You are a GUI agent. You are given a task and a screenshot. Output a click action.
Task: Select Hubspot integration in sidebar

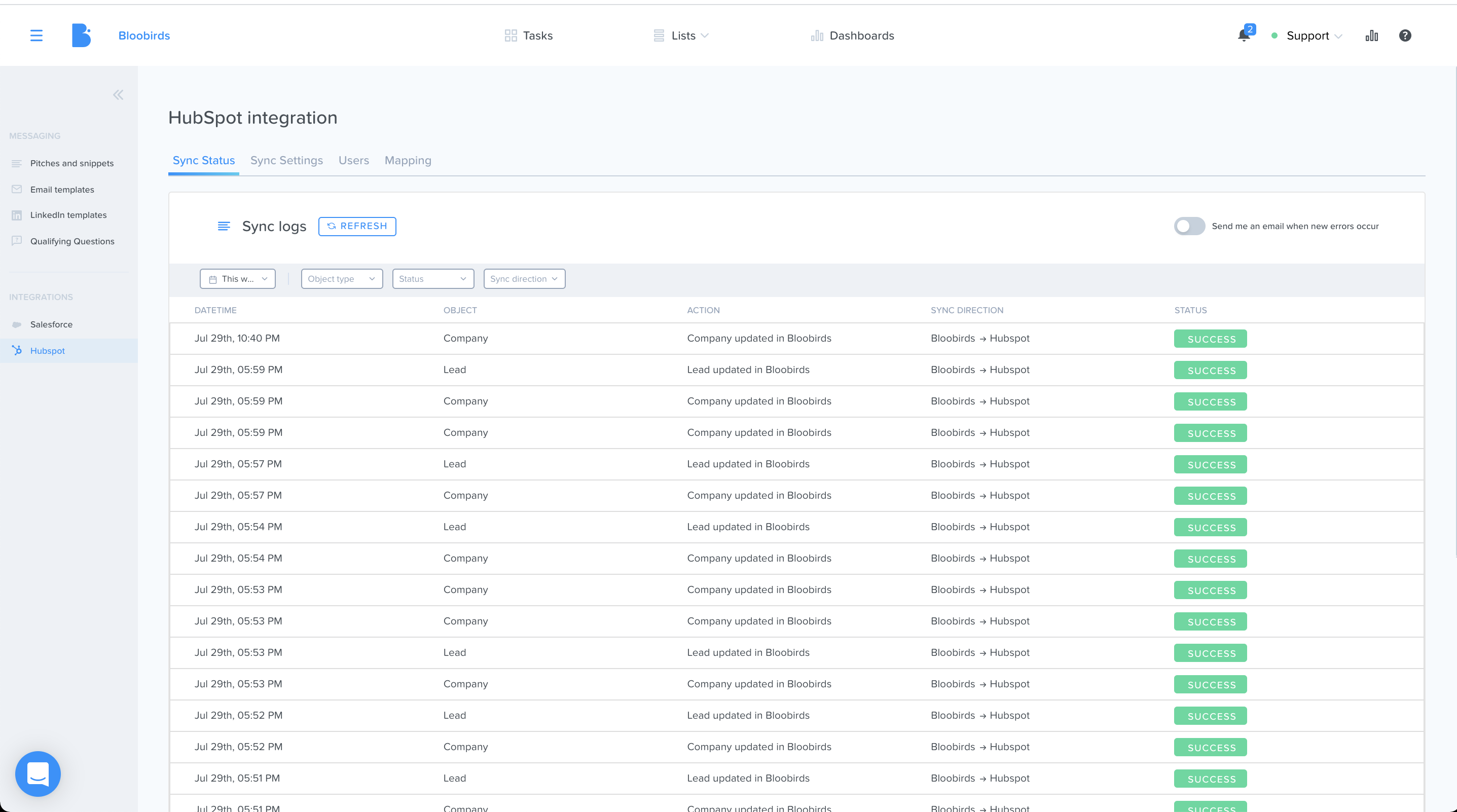pyautogui.click(x=68, y=351)
